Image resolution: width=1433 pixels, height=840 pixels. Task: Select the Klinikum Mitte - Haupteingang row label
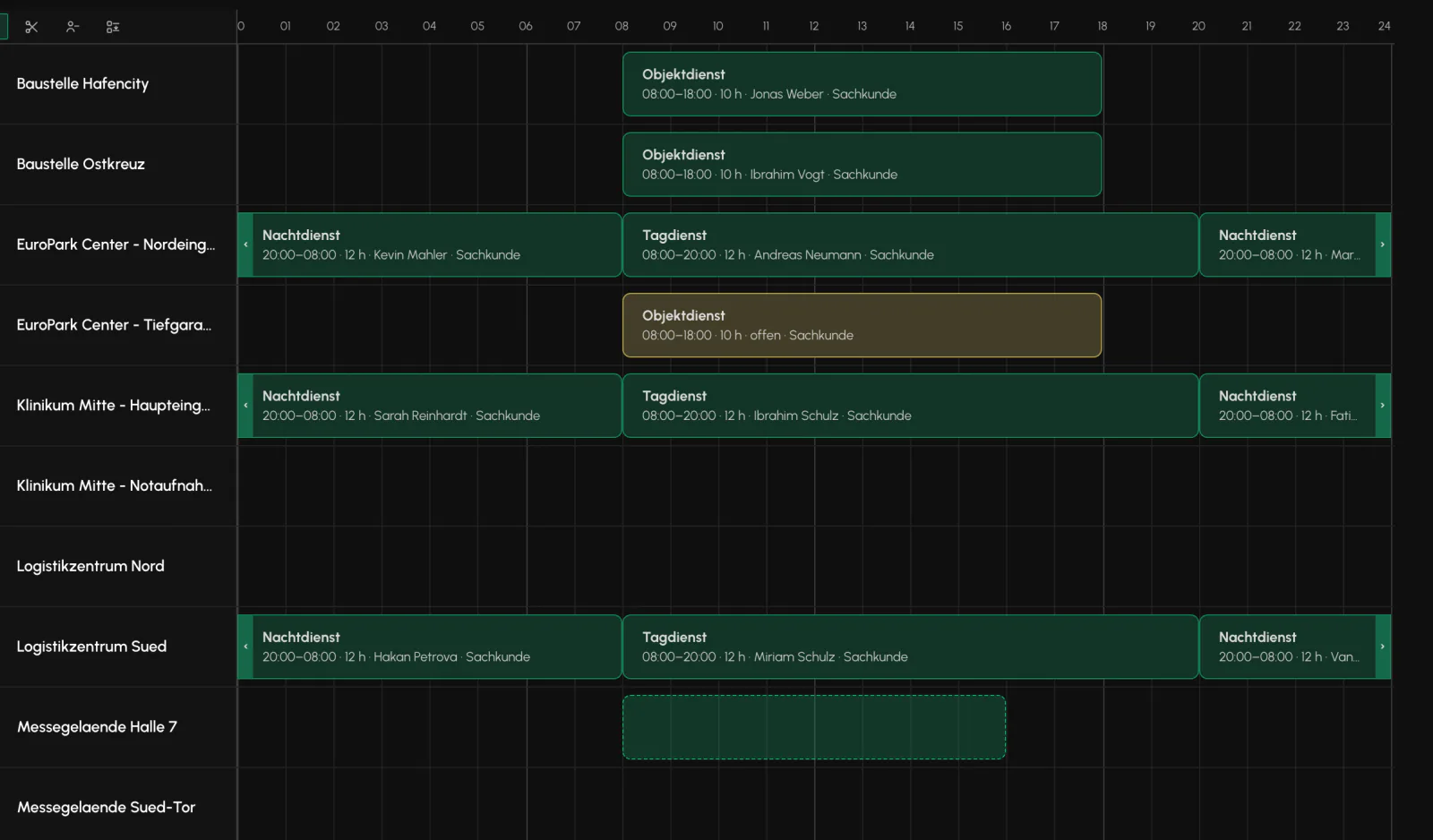pos(114,406)
